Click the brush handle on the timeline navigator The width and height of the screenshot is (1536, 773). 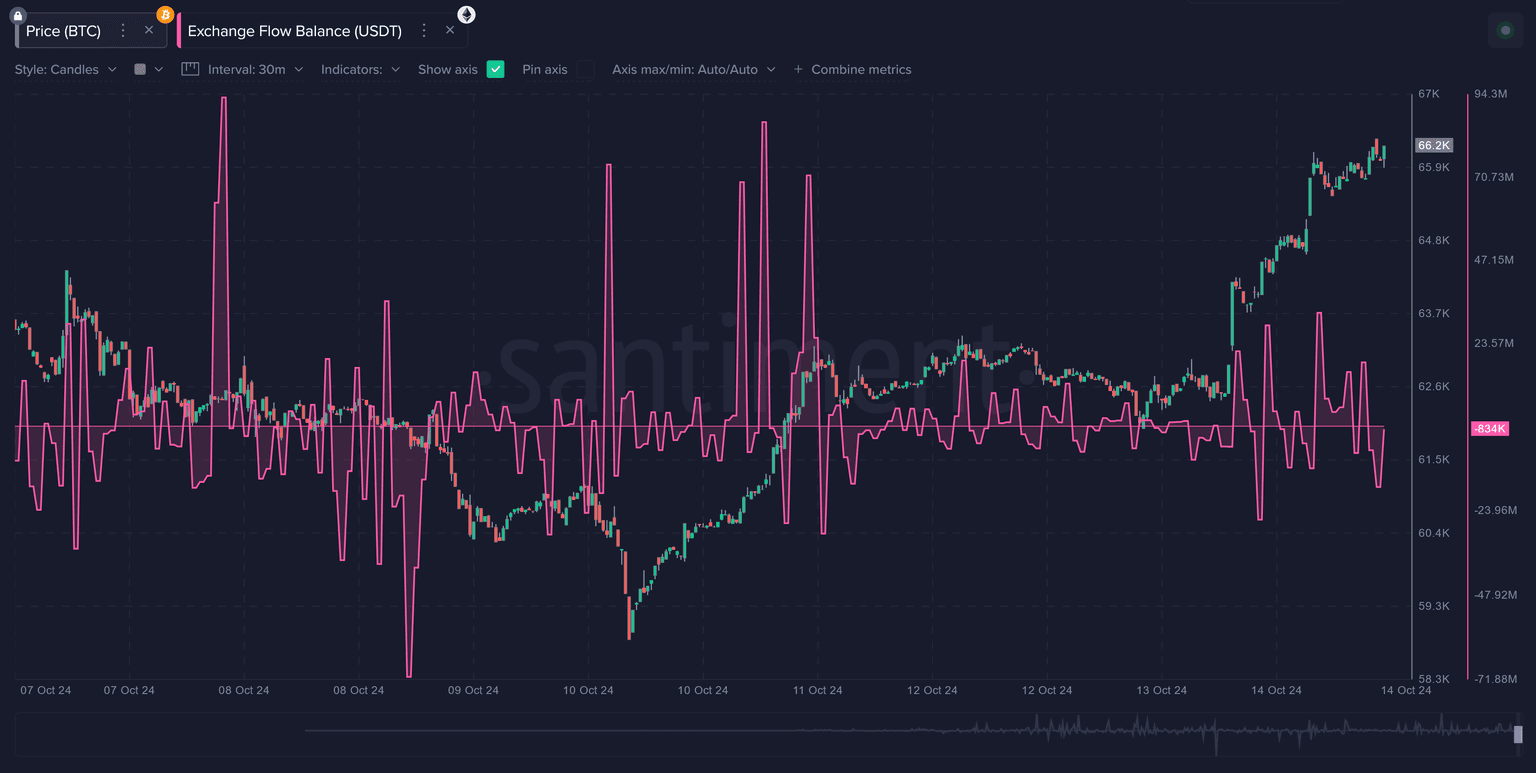[x=1518, y=734]
